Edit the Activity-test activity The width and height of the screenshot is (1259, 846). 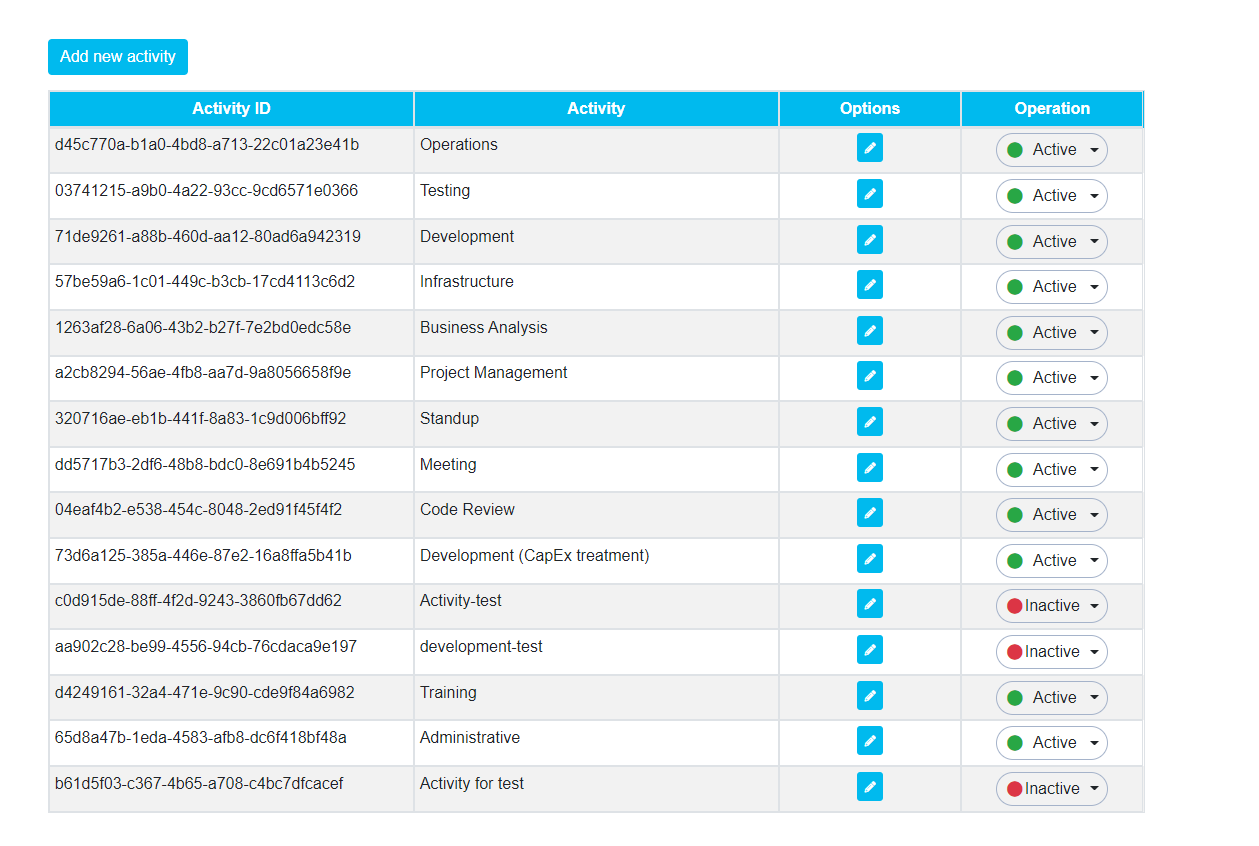click(870, 604)
